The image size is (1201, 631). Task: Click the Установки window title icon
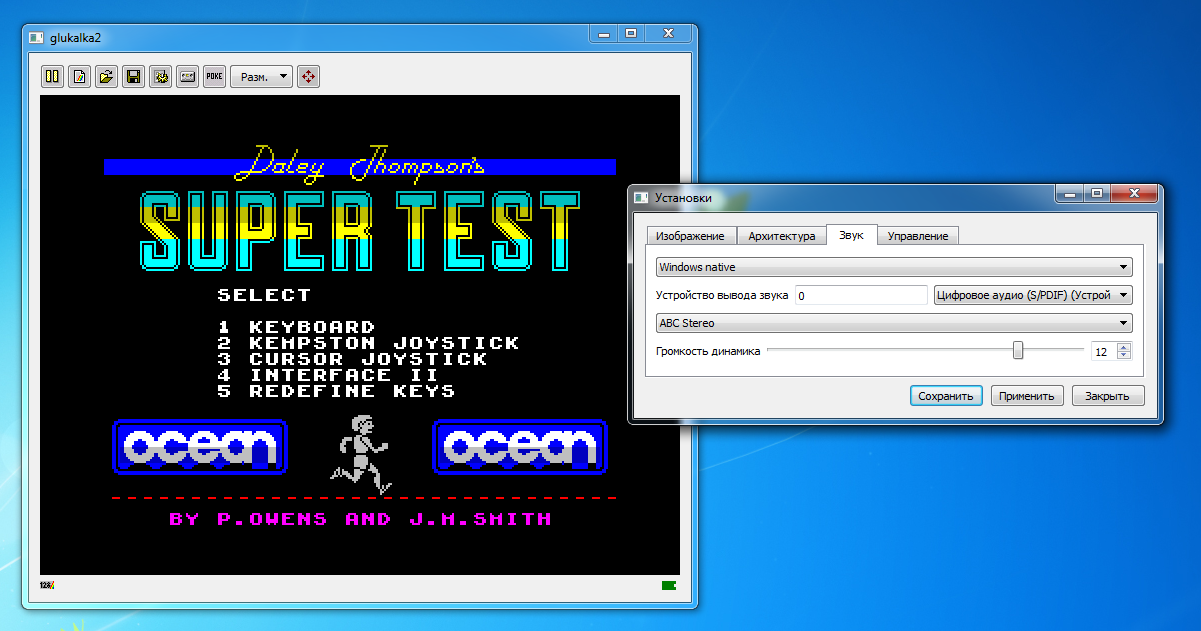click(x=641, y=197)
